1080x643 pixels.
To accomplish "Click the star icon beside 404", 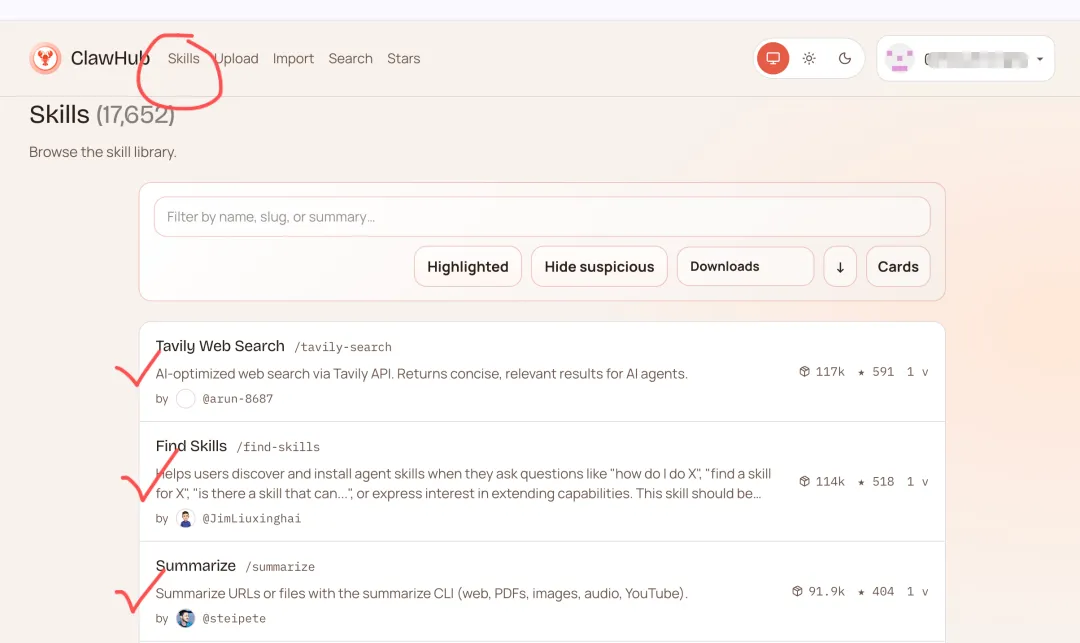I will [x=861, y=592].
